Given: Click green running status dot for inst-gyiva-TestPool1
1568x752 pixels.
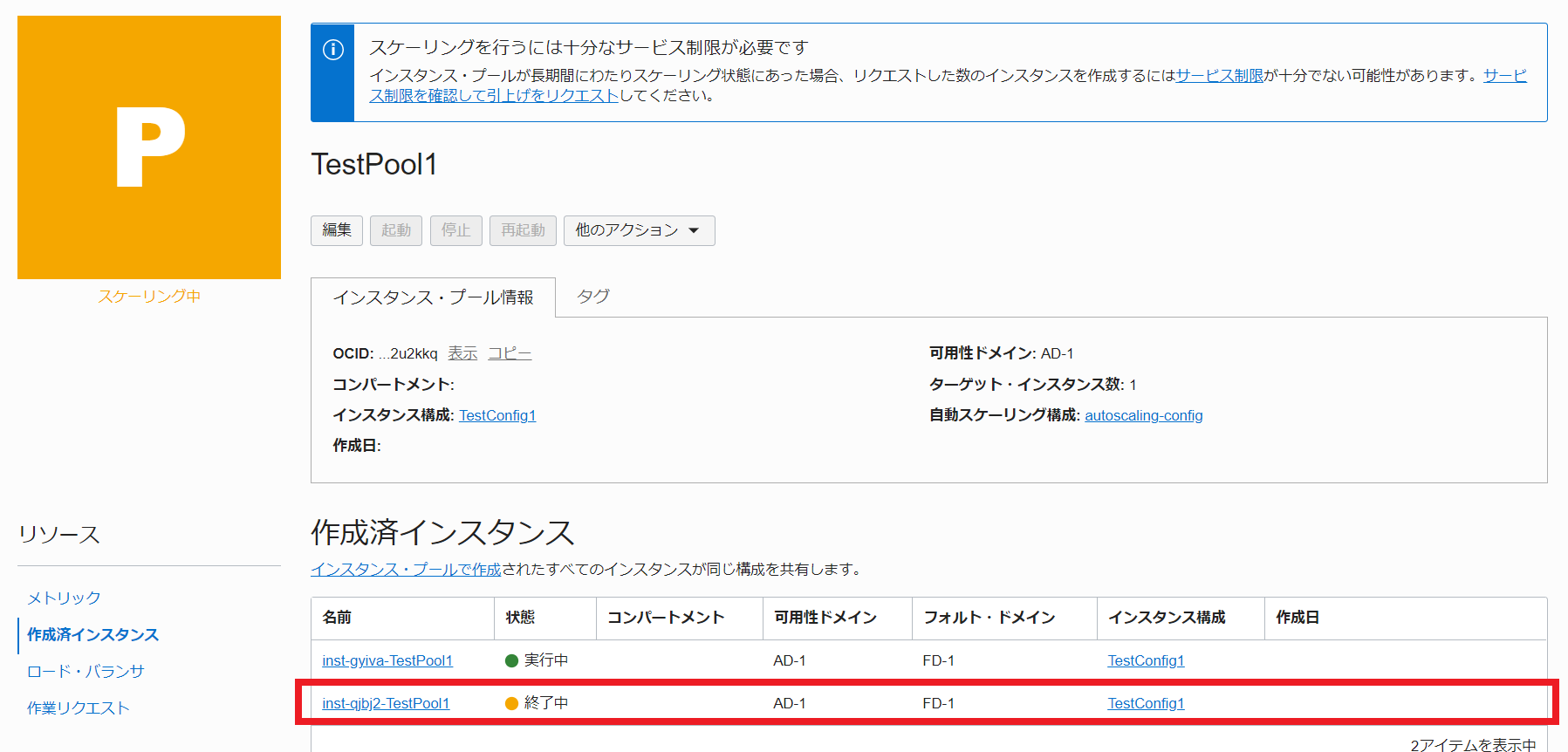Looking at the screenshot, I should [x=512, y=660].
